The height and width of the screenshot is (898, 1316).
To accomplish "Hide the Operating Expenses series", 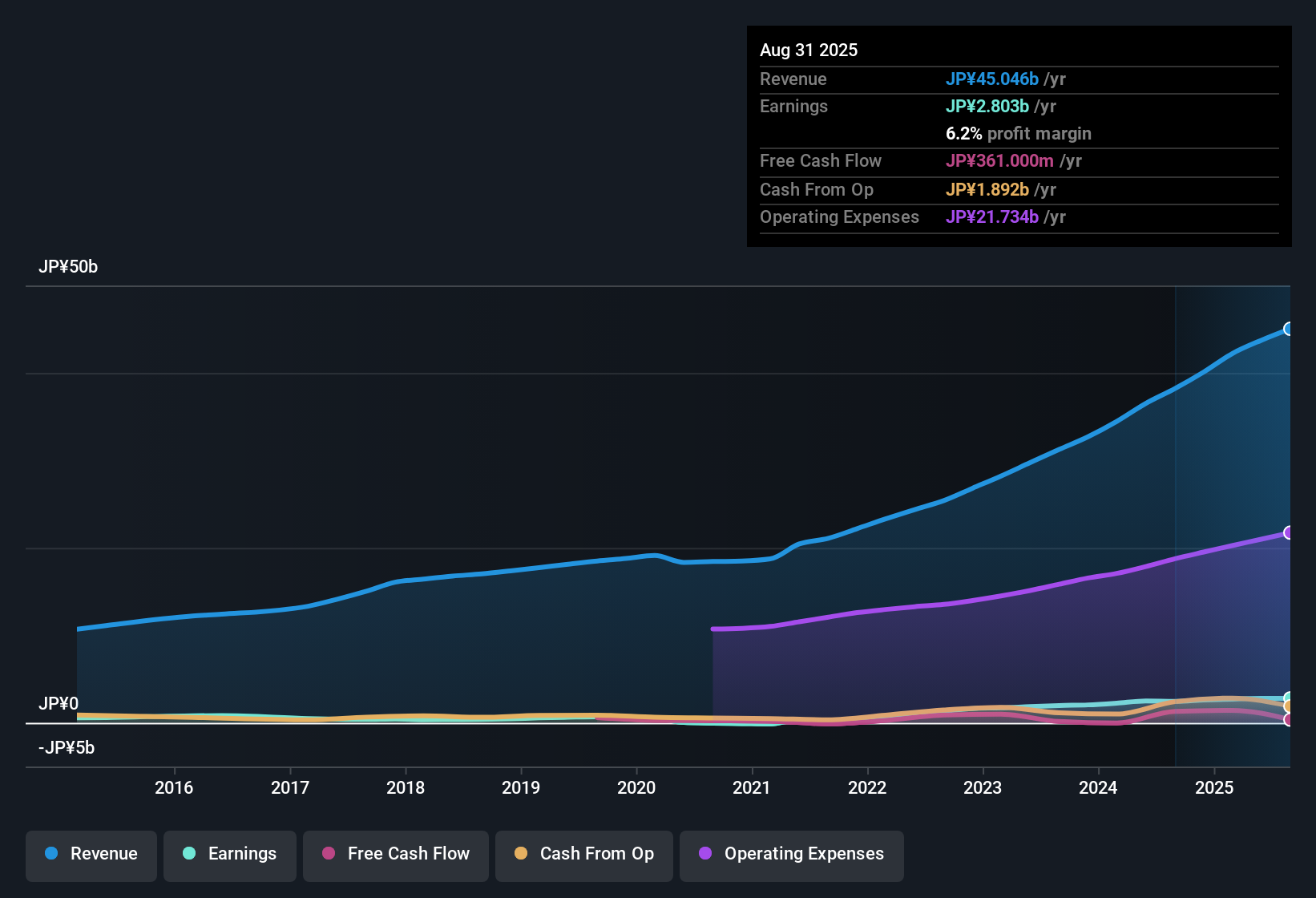I will [x=792, y=854].
